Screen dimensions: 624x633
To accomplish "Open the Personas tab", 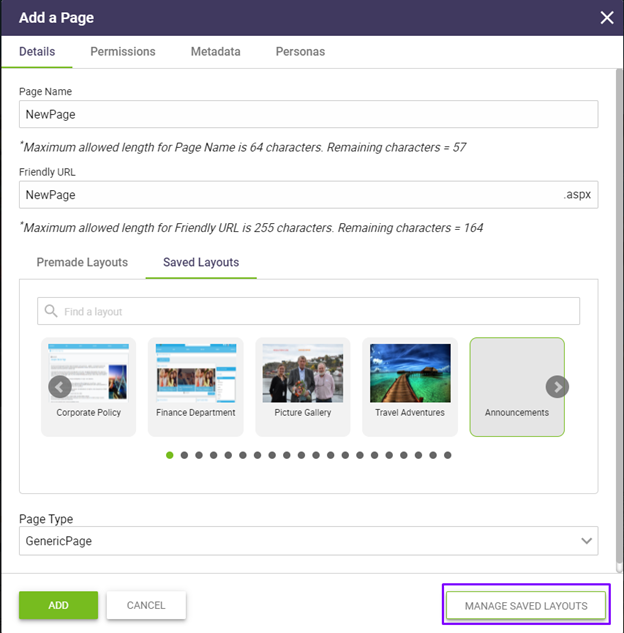I will pos(300,52).
